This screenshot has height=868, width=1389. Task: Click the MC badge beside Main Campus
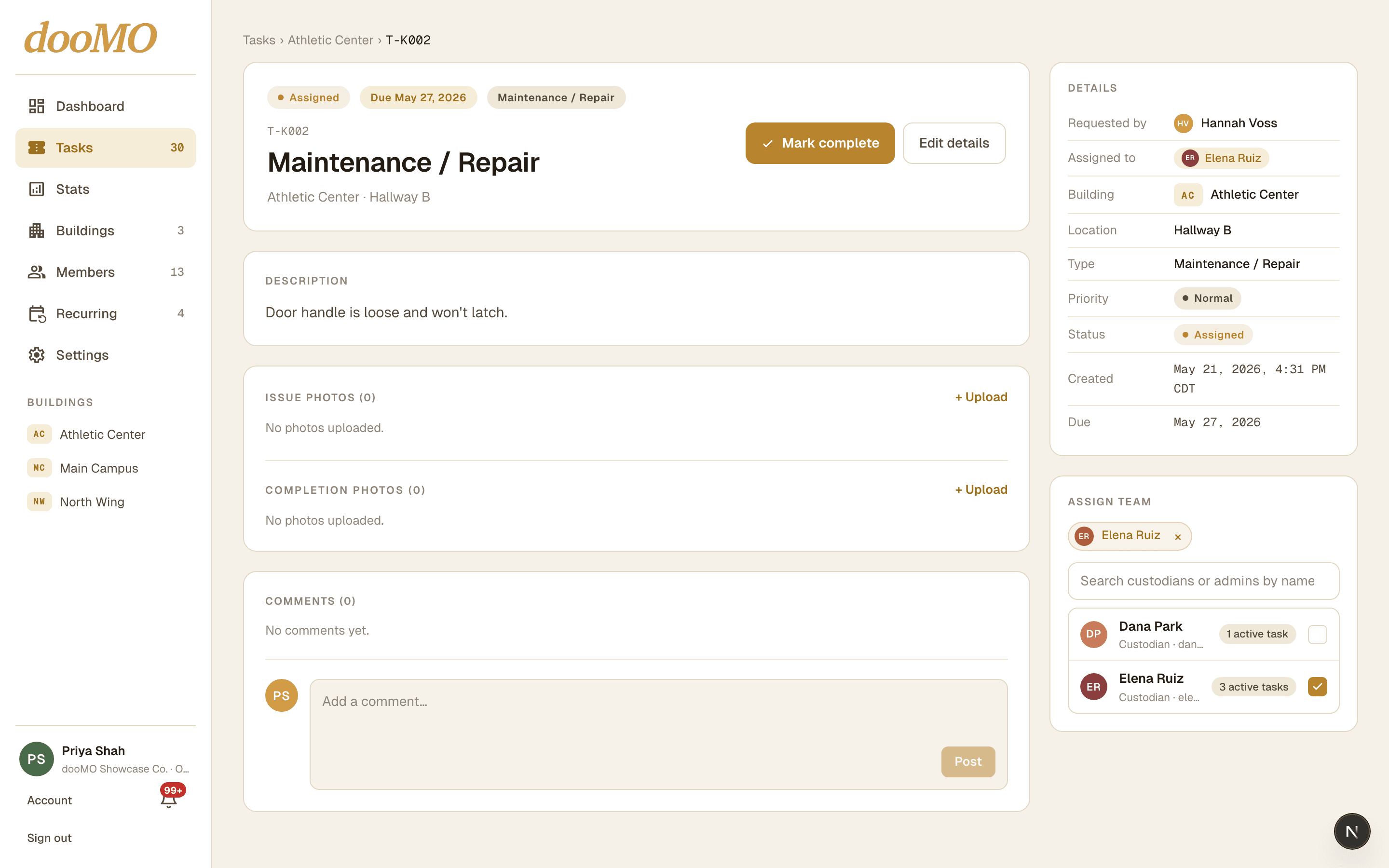click(x=39, y=468)
